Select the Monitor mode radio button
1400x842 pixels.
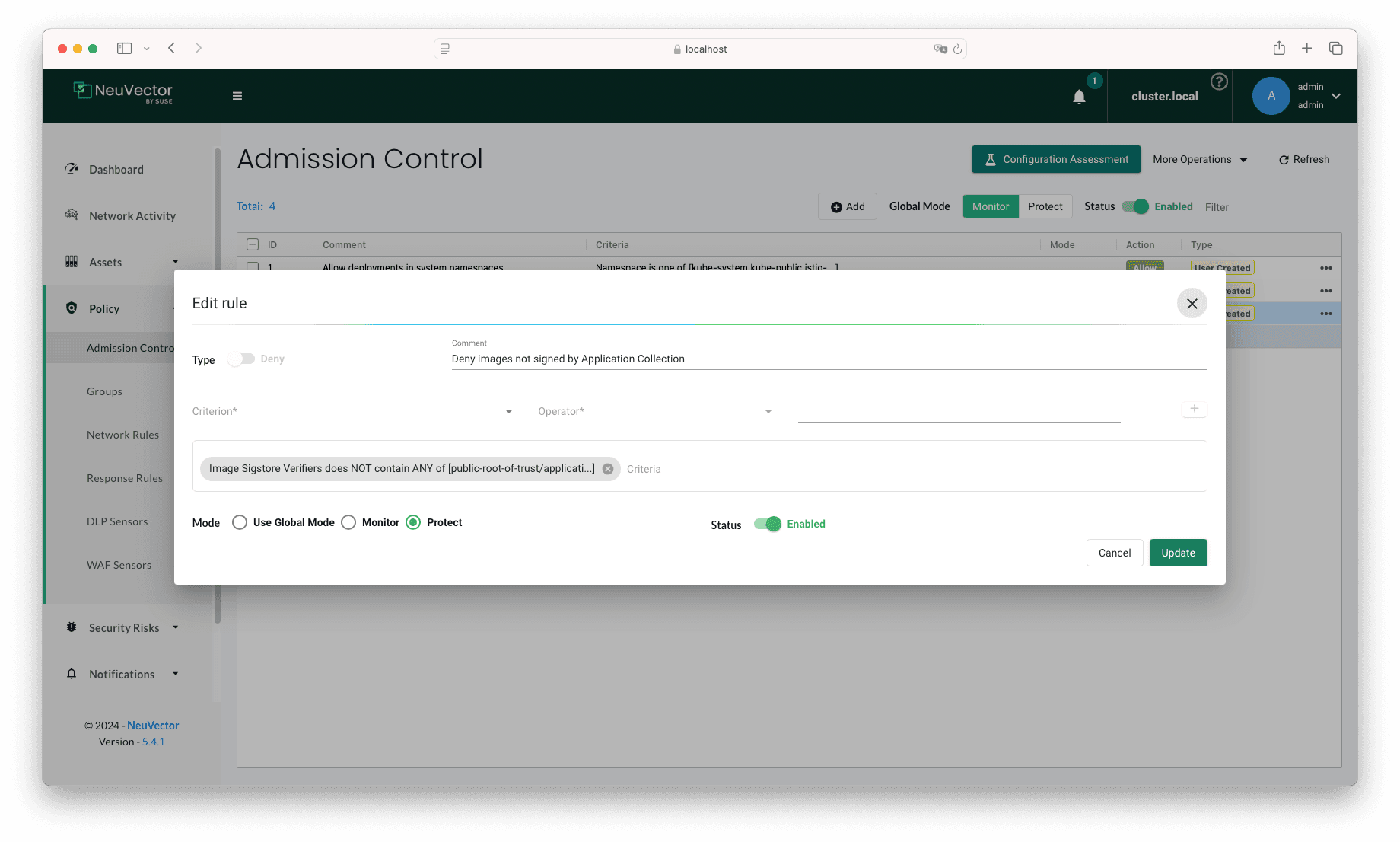(x=348, y=522)
